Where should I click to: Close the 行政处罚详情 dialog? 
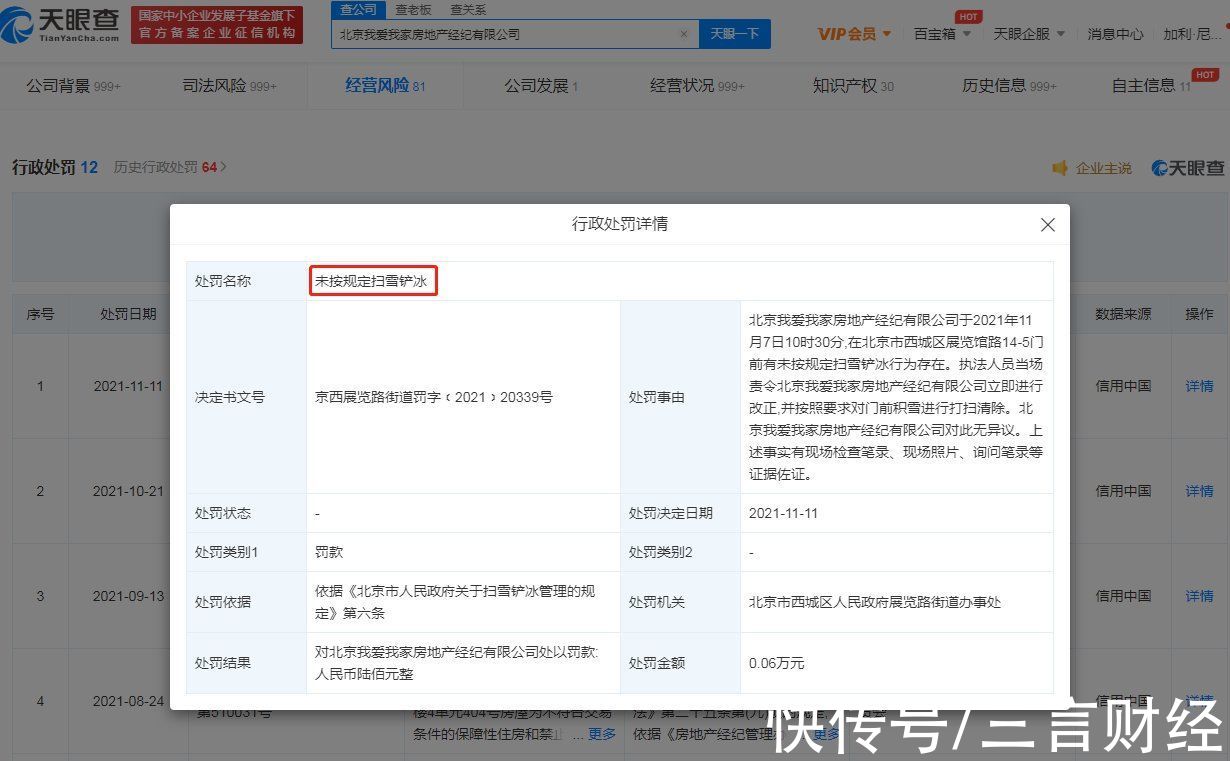pyautogui.click(x=1048, y=225)
